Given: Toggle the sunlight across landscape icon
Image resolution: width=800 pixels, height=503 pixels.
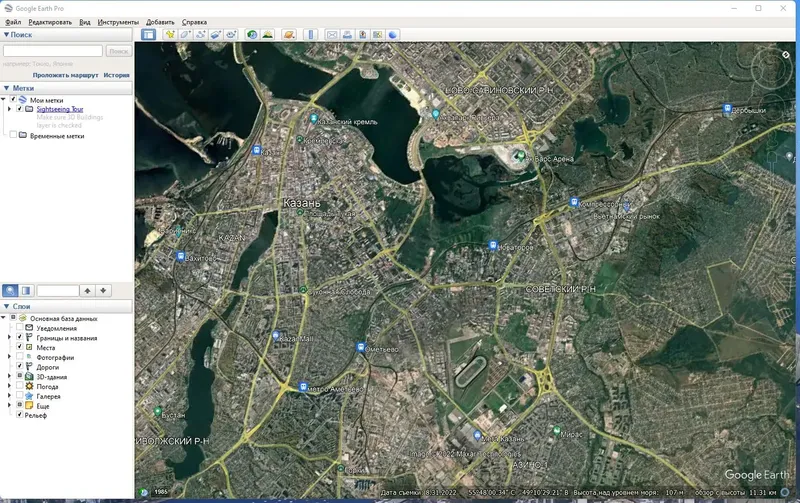Looking at the screenshot, I should coord(267,35).
